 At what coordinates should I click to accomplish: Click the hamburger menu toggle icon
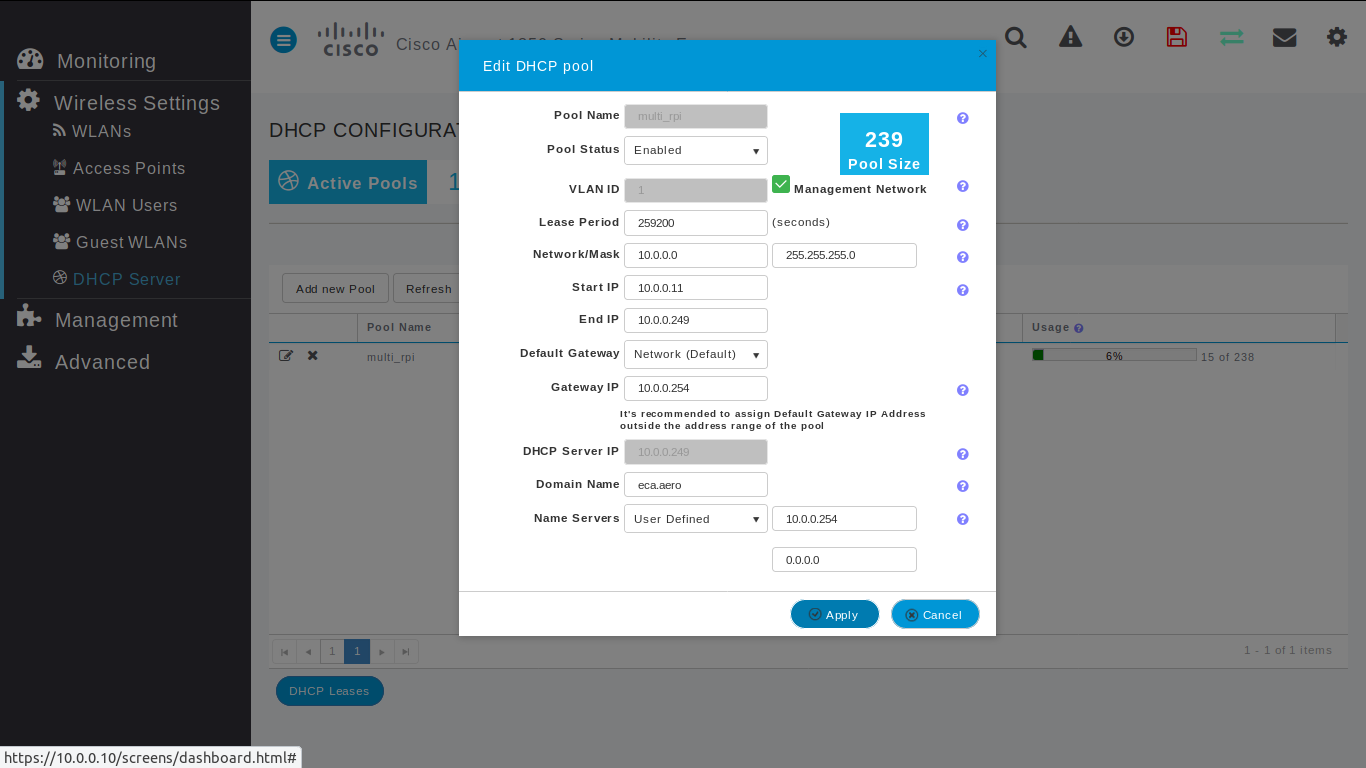[x=283, y=41]
